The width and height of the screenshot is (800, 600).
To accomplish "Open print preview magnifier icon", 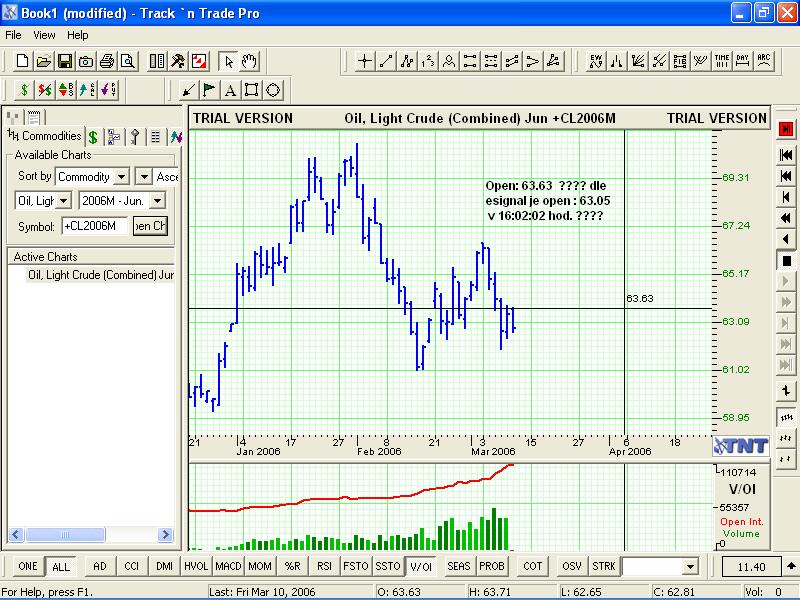I will (x=128, y=62).
